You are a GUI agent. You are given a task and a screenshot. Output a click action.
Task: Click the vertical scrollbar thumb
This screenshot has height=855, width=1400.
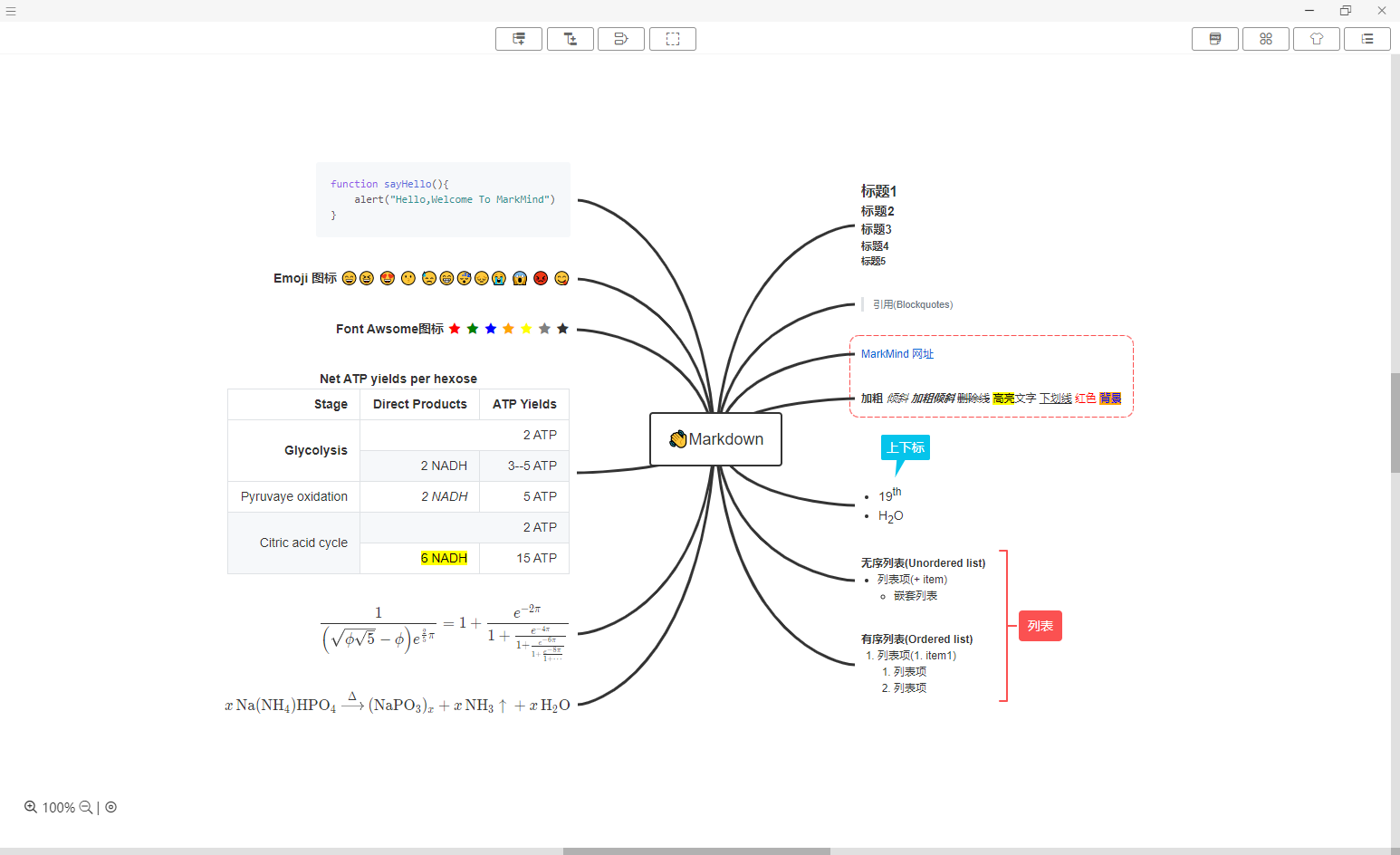point(1395,423)
